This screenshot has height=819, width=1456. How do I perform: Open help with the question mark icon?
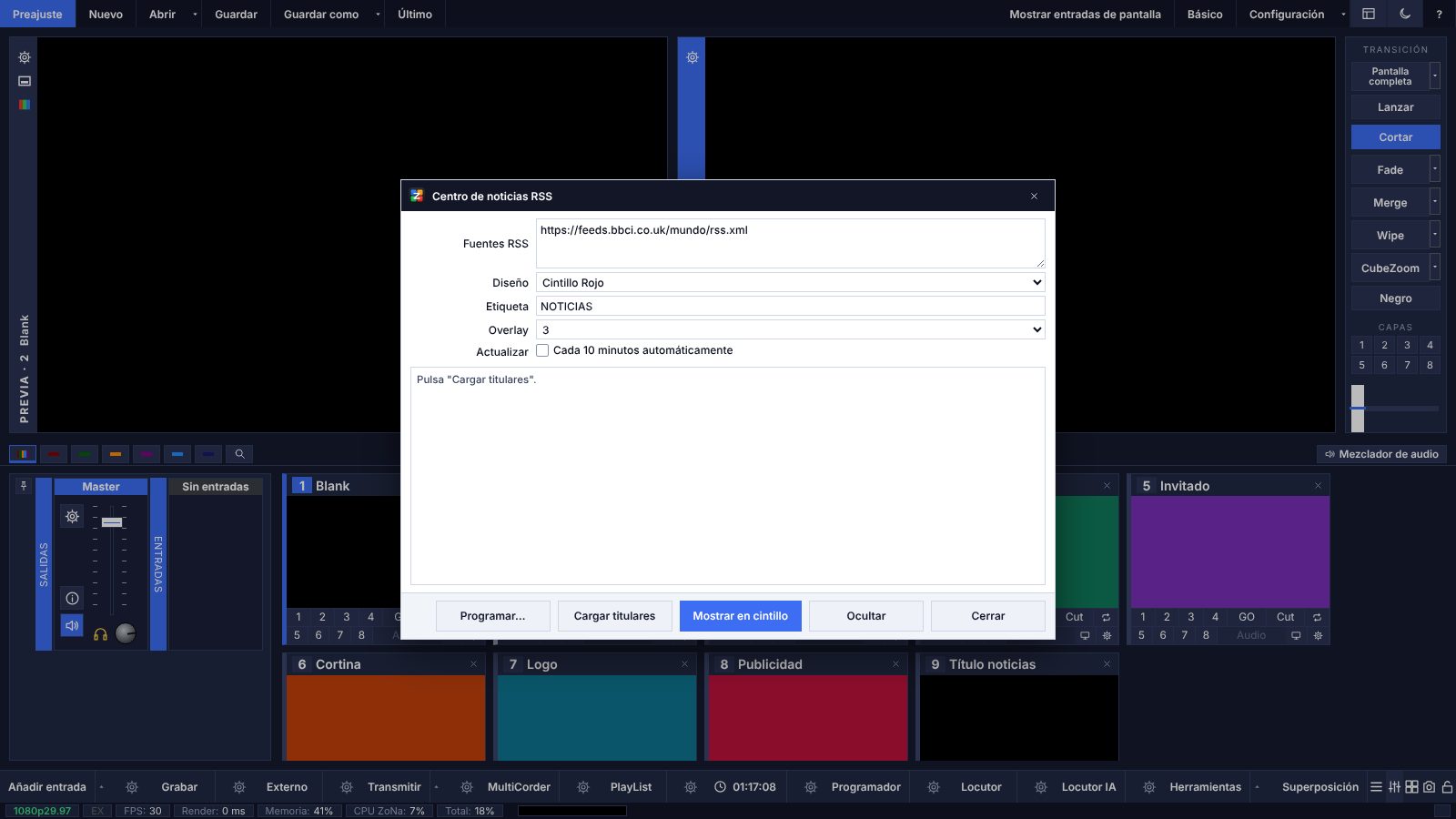point(1439,14)
